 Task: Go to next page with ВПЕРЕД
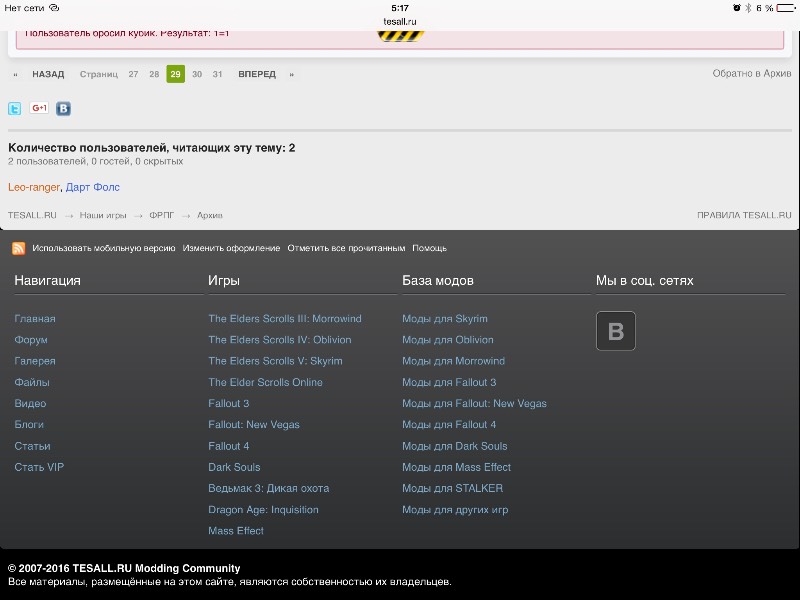(257, 74)
